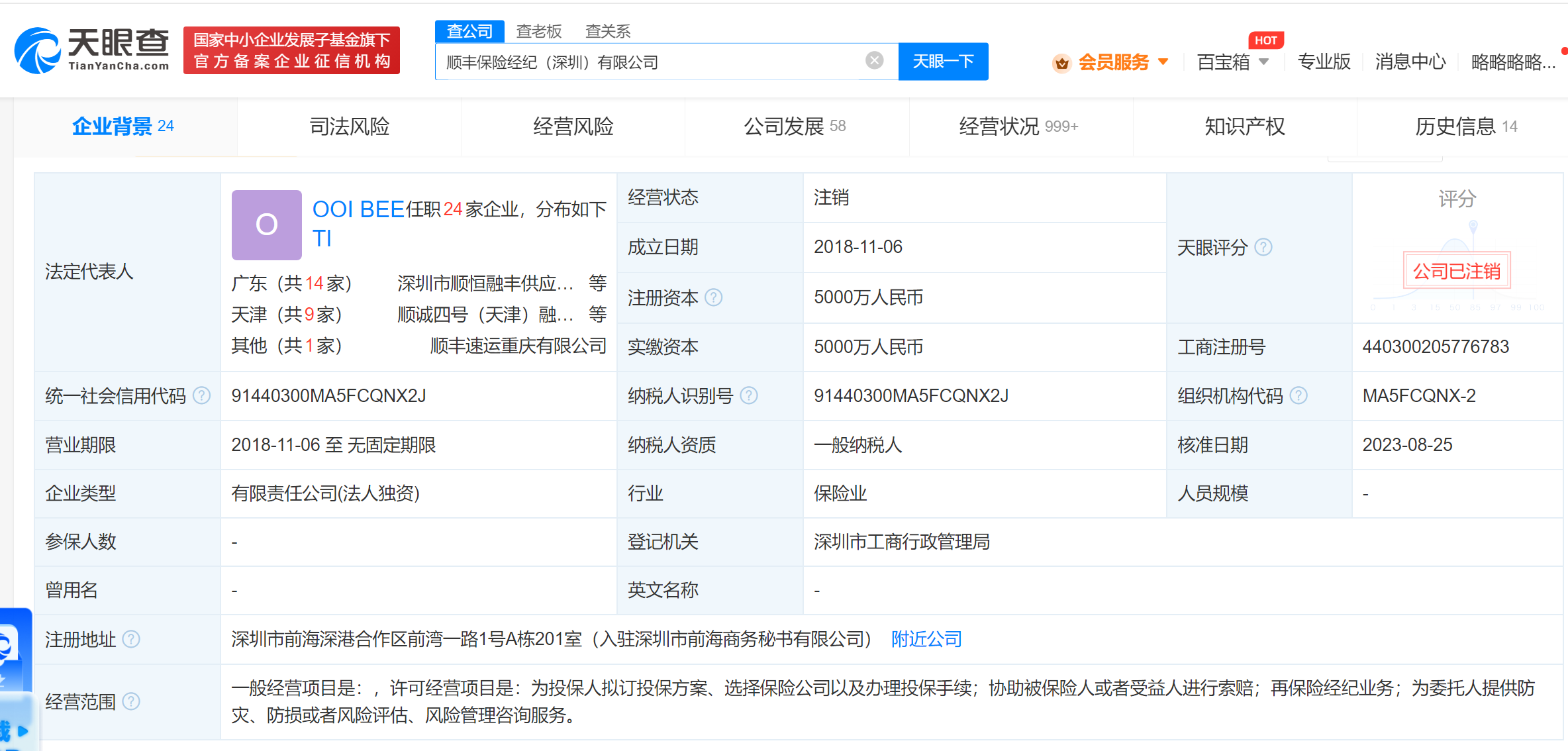Click the OOI BEE TI representative name link
Image resolution: width=1568 pixels, height=751 pixels.
[358, 223]
